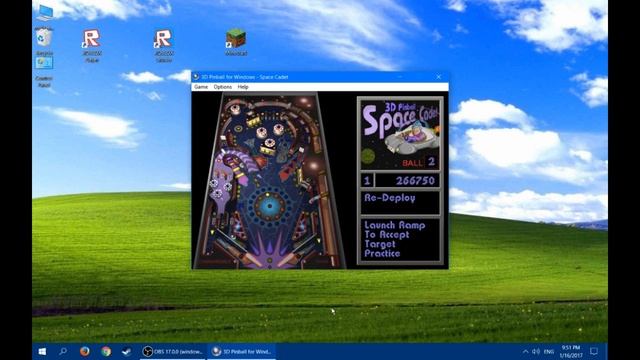Click the BALL 2 counter

click(419, 162)
